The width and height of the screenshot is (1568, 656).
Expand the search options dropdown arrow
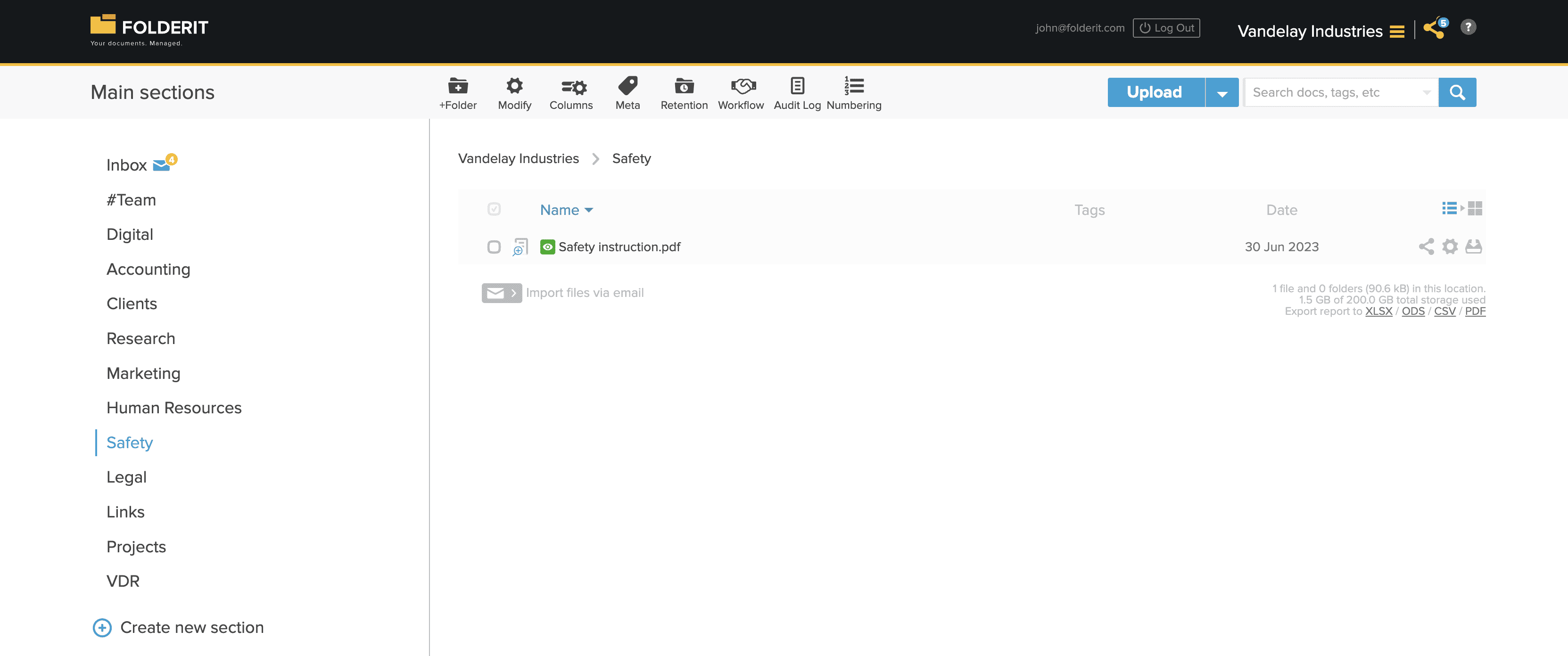pos(1427,92)
